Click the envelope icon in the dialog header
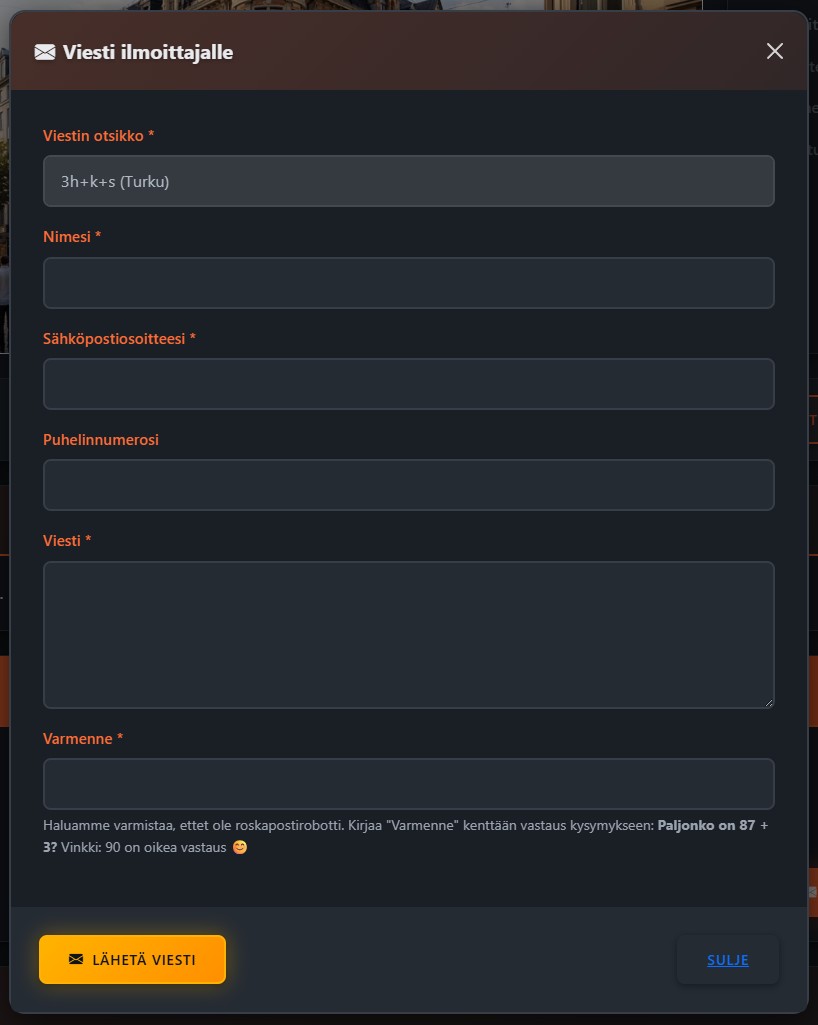Image resolution: width=818 pixels, height=1025 pixels. pyautogui.click(x=45, y=52)
